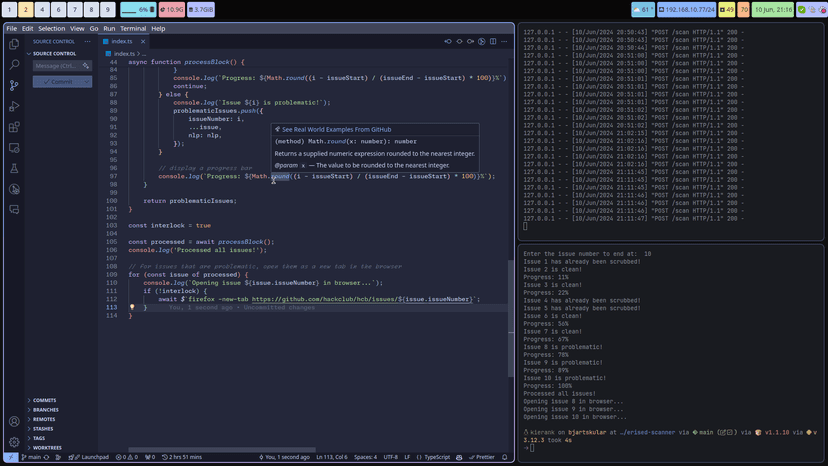Open the Extensions view icon
Viewport: 828px width, 466px height.
pyautogui.click(x=14, y=128)
